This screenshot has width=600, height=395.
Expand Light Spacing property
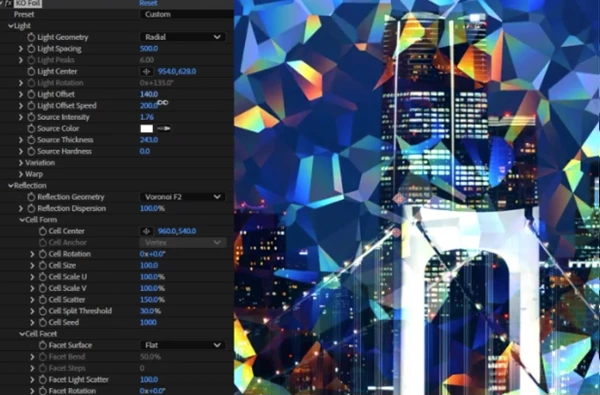click(x=21, y=49)
